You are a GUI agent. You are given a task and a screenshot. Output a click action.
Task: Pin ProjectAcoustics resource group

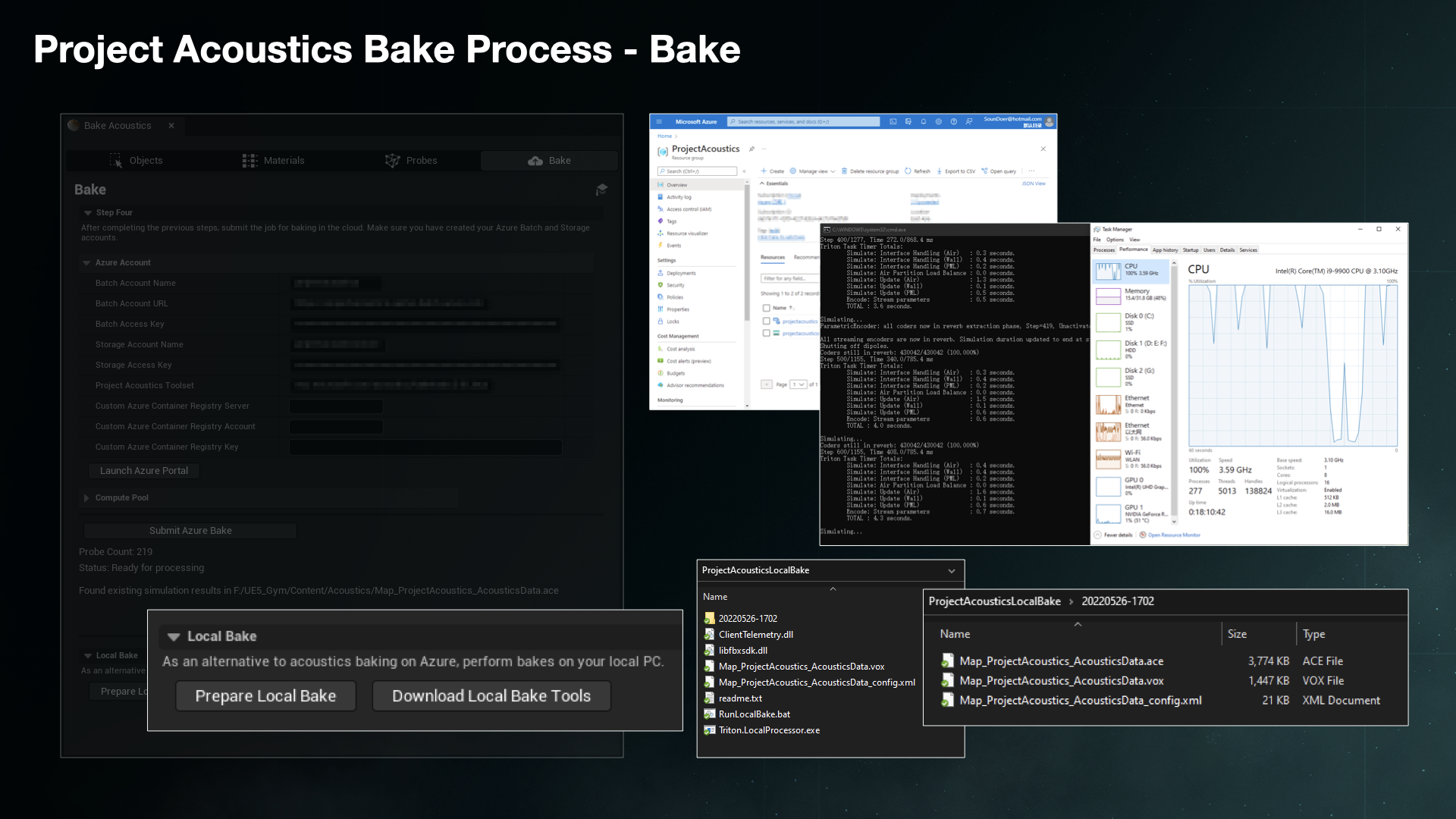[x=752, y=149]
